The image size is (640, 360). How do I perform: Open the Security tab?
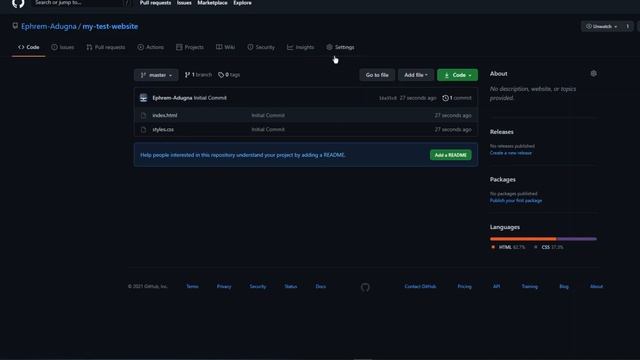click(x=261, y=47)
